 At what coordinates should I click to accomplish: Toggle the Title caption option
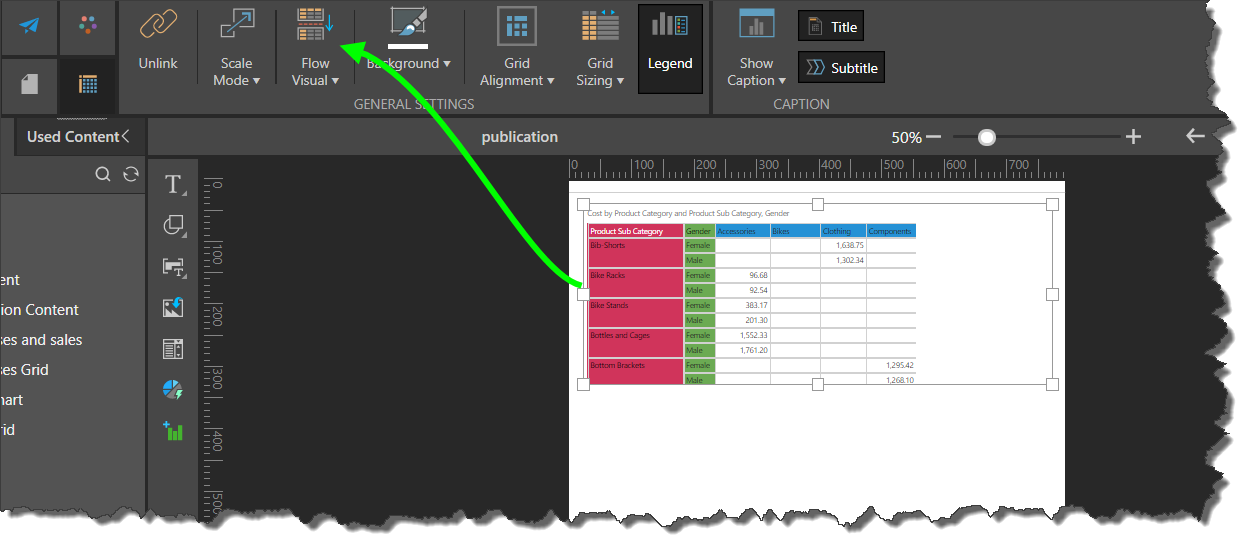tap(831, 27)
